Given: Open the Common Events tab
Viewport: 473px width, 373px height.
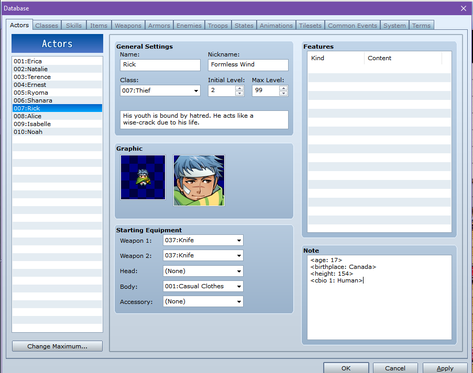Looking at the screenshot, I should coord(352,26).
